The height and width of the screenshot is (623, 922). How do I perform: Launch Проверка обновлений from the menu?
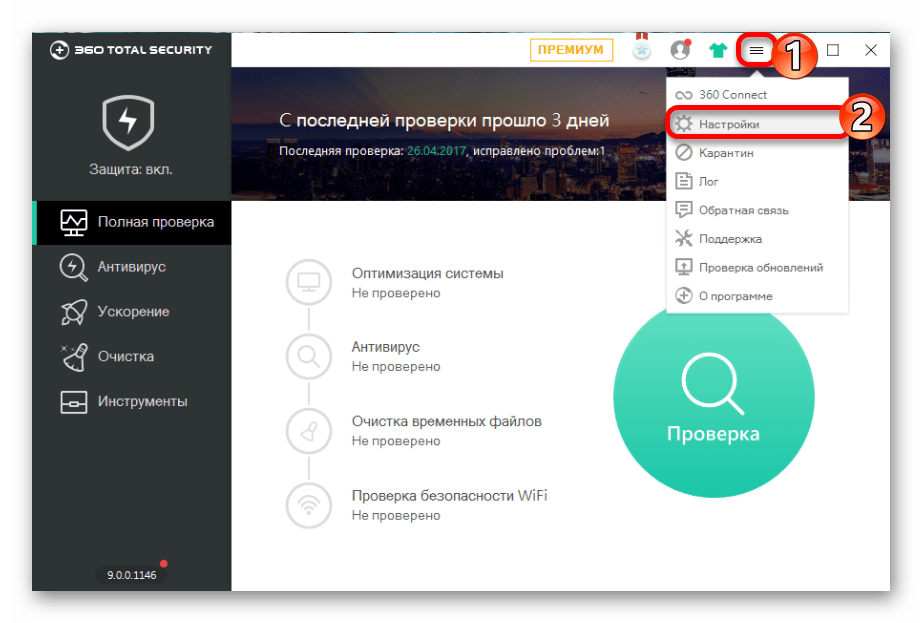click(x=763, y=267)
